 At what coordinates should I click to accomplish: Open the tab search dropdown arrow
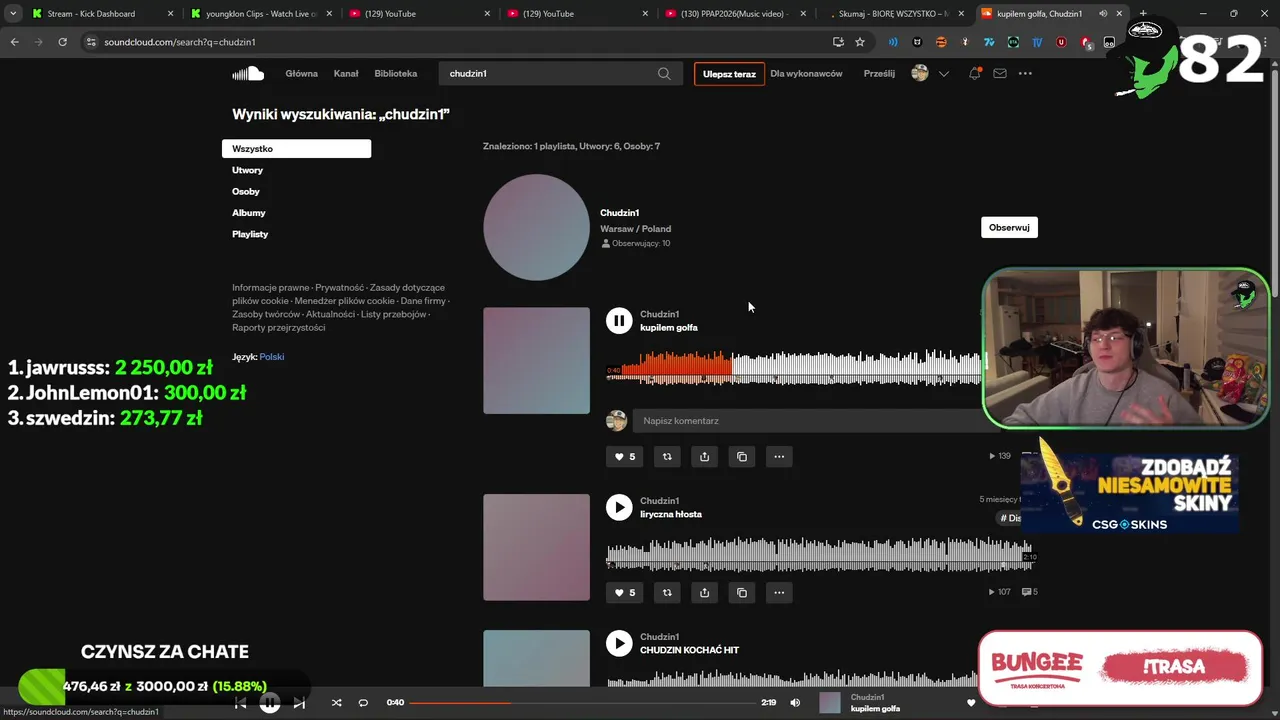point(13,13)
